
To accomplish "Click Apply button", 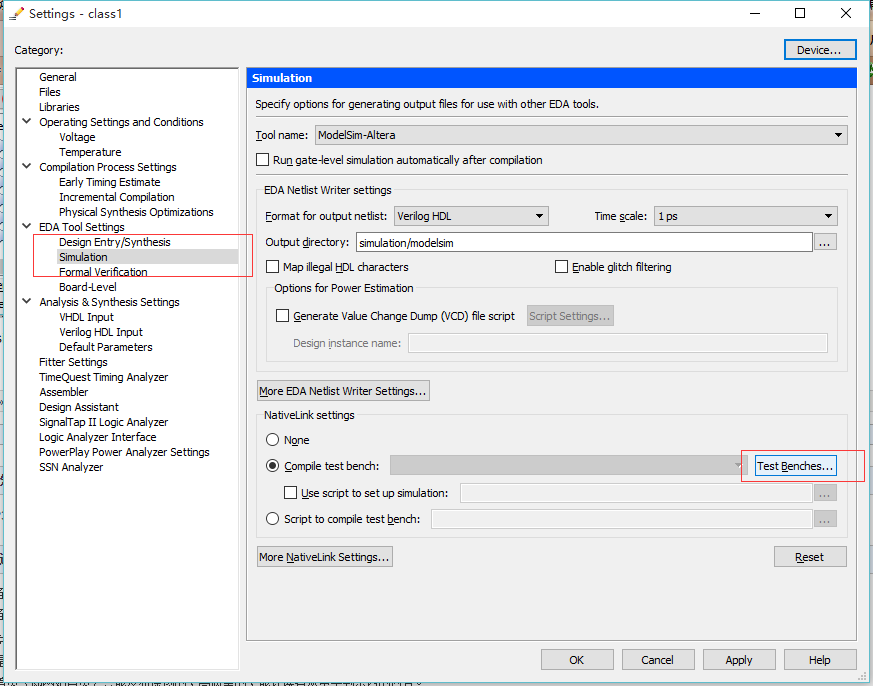I will point(739,660).
